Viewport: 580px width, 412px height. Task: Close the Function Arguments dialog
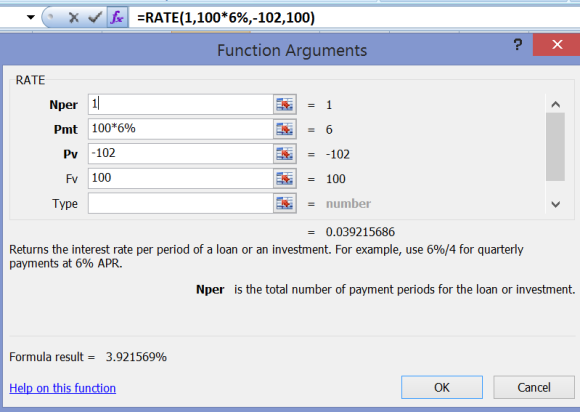point(557,45)
